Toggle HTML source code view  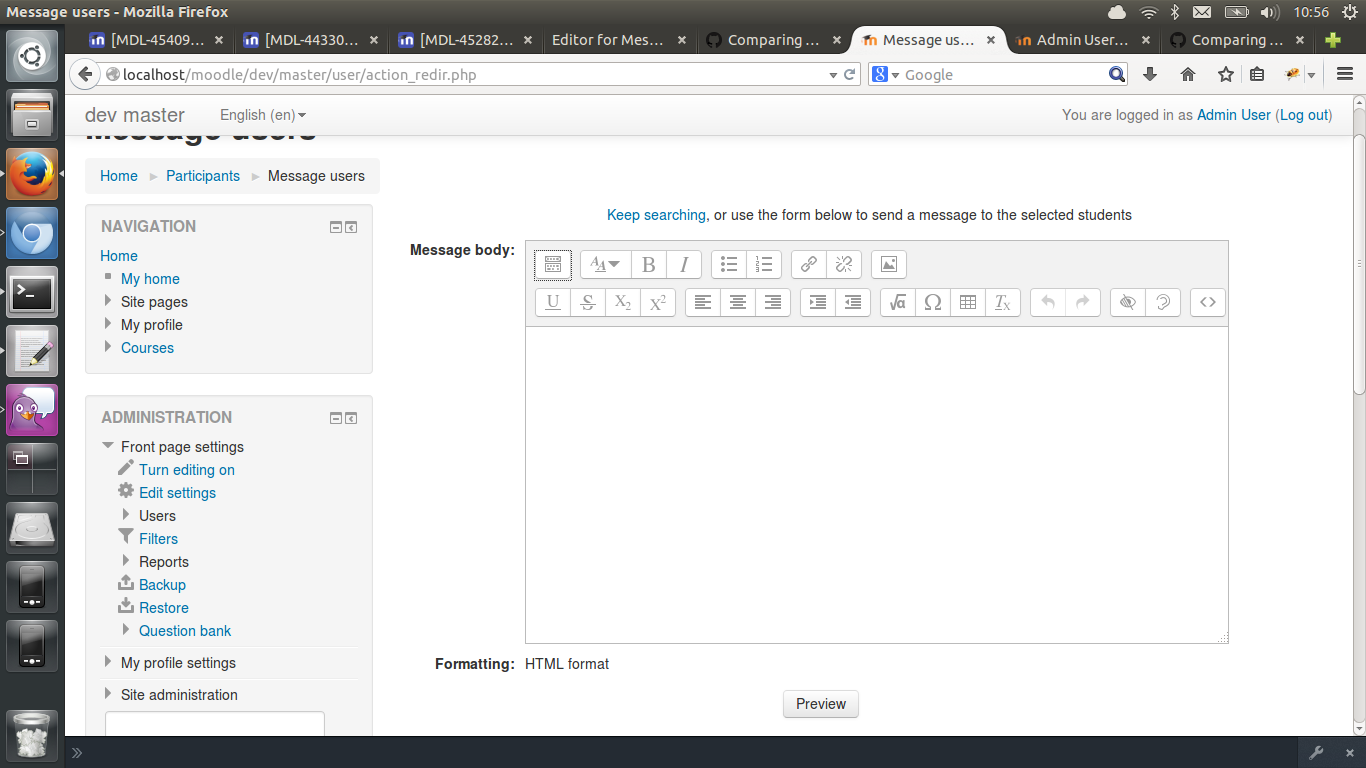(x=1208, y=302)
